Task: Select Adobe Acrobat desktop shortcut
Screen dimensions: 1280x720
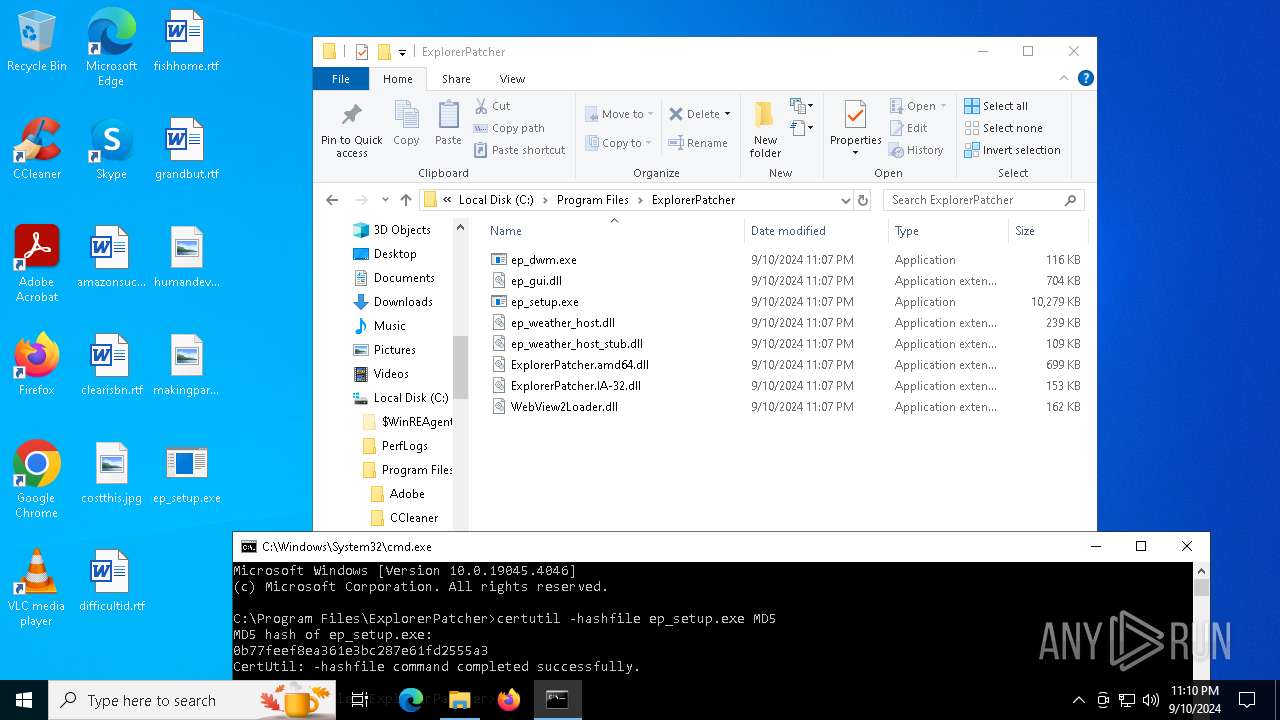Action: [x=37, y=264]
